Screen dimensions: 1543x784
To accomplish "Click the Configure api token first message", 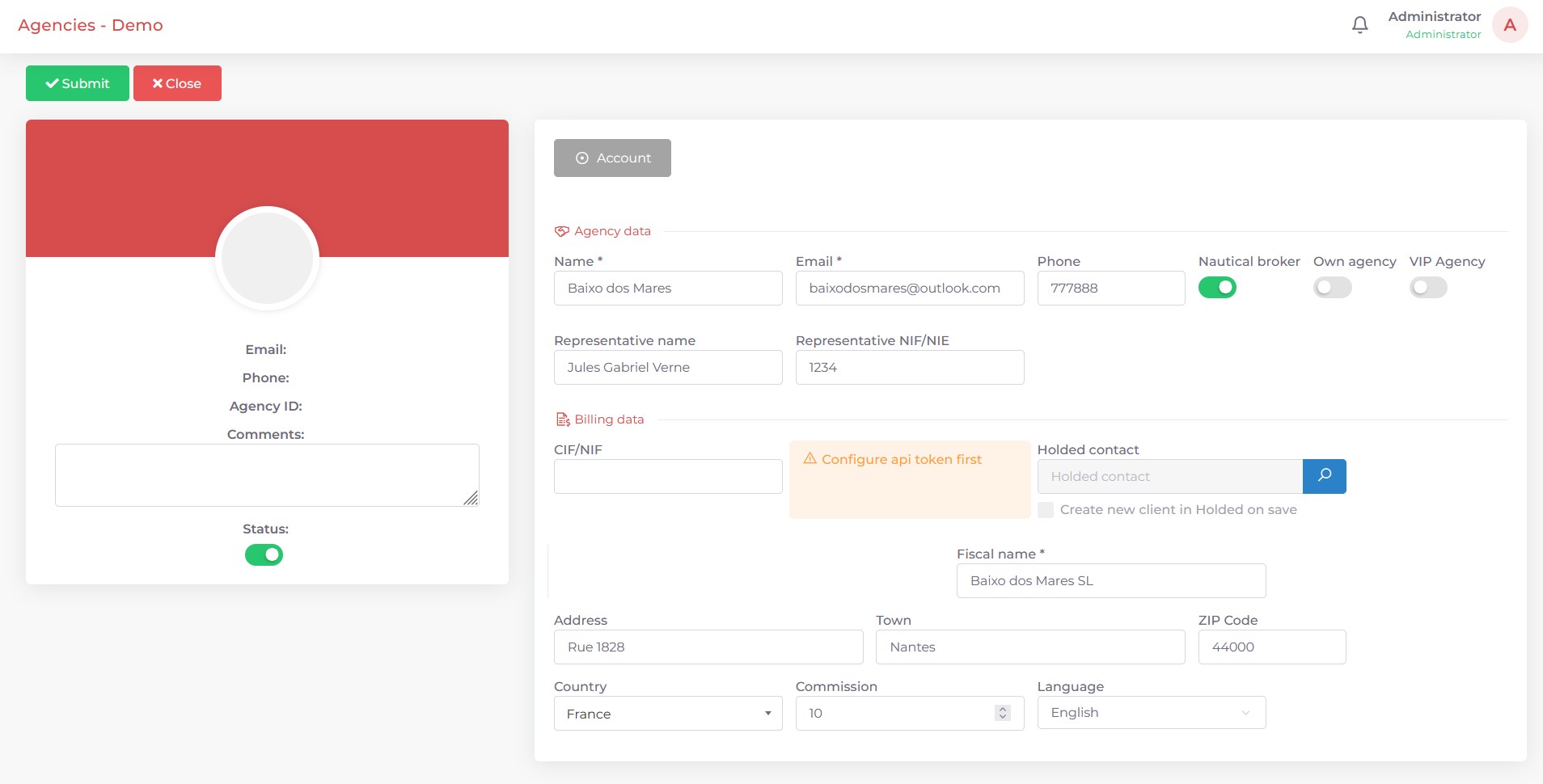I will (x=902, y=459).
